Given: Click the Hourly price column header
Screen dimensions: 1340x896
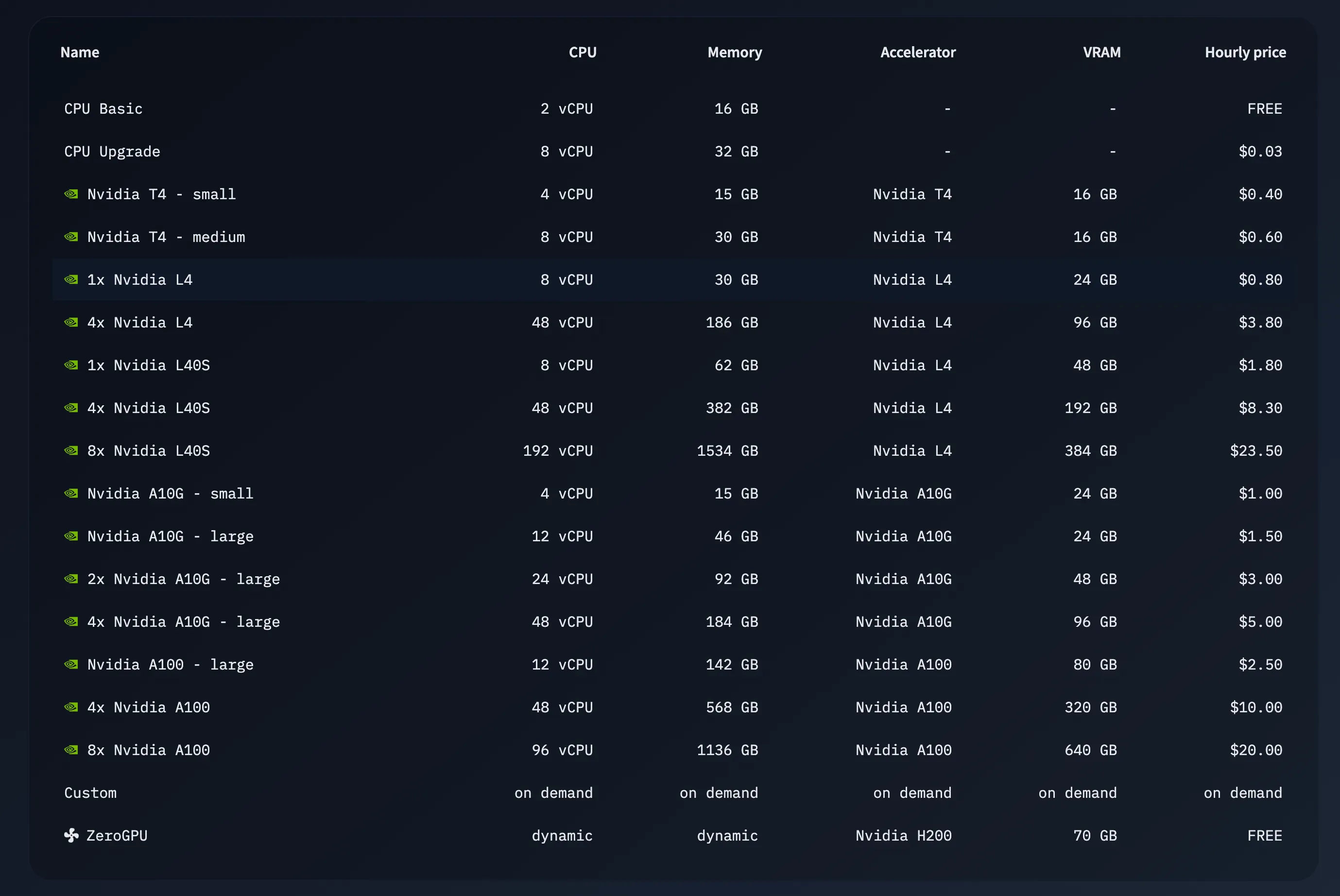Looking at the screenshot, I should click(1245, 52).
